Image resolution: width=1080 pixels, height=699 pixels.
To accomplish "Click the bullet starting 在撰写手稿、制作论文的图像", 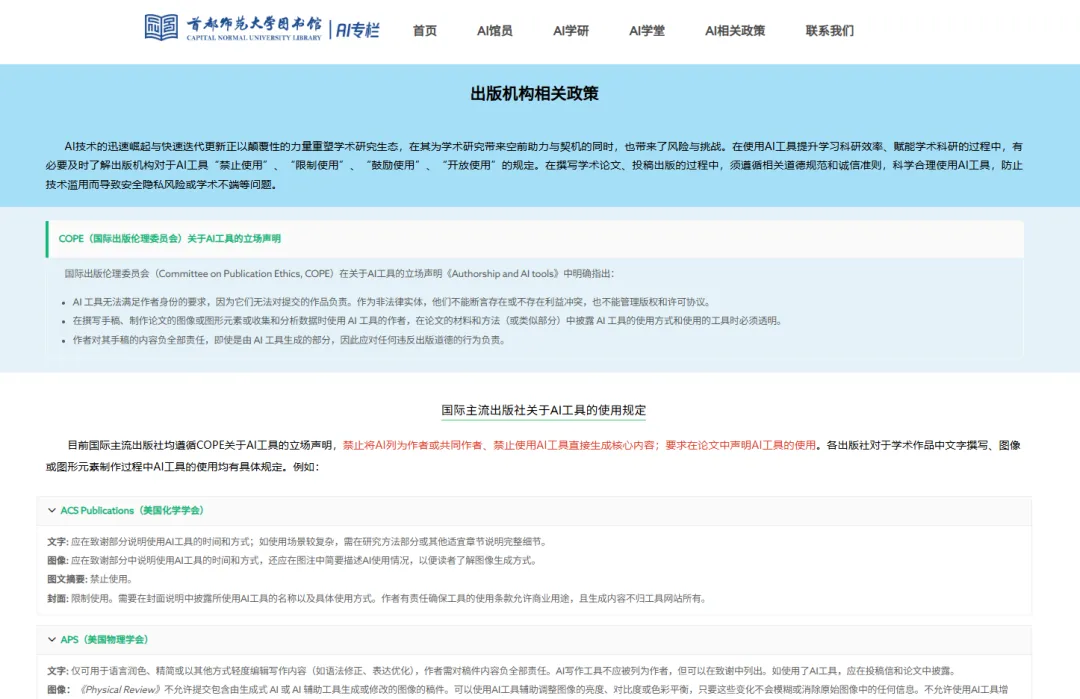I will [x=427, y=321].
